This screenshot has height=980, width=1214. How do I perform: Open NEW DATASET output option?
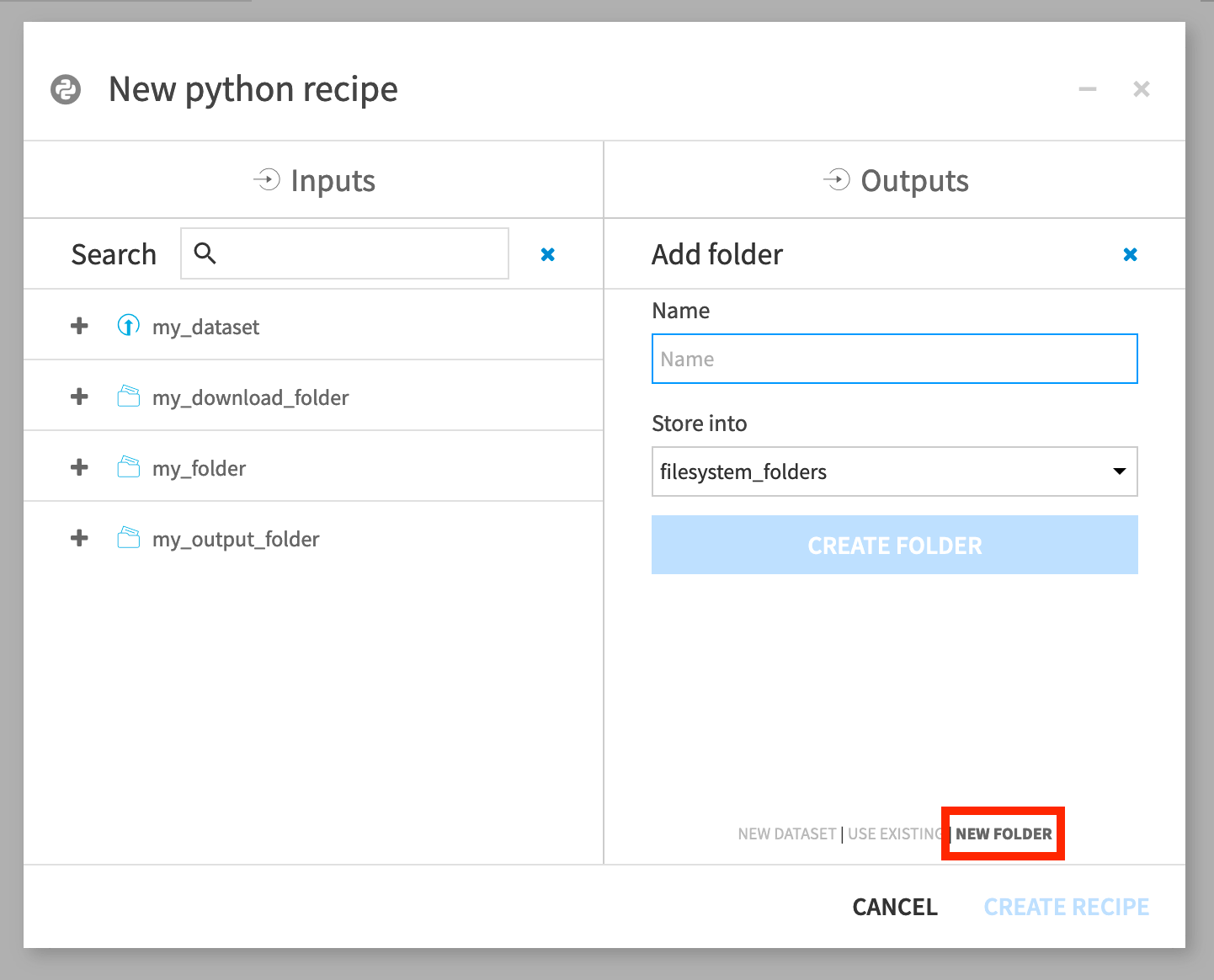coord(786,834)
